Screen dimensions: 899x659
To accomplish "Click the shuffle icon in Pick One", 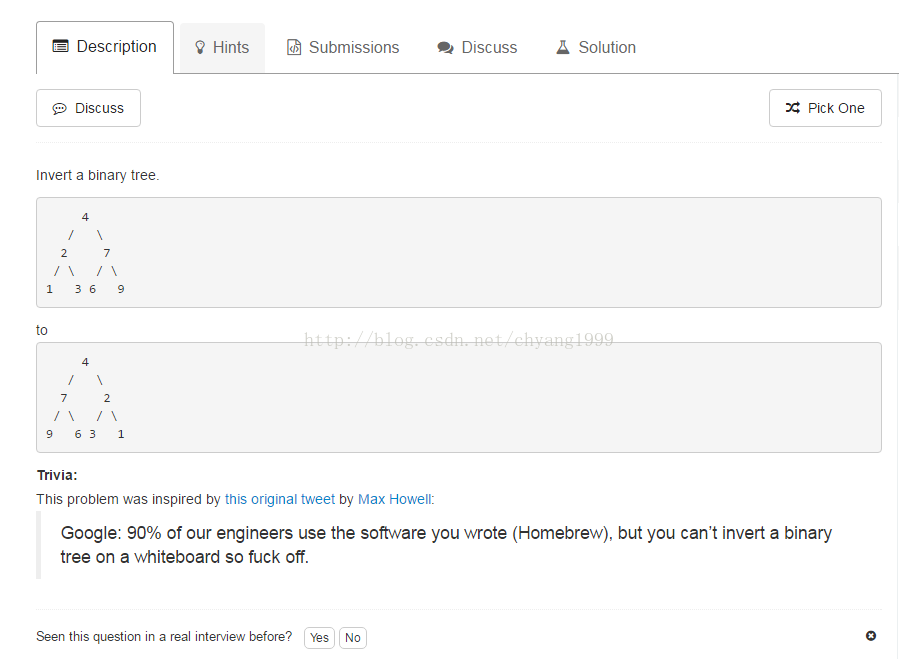I will tap(792, 108).
